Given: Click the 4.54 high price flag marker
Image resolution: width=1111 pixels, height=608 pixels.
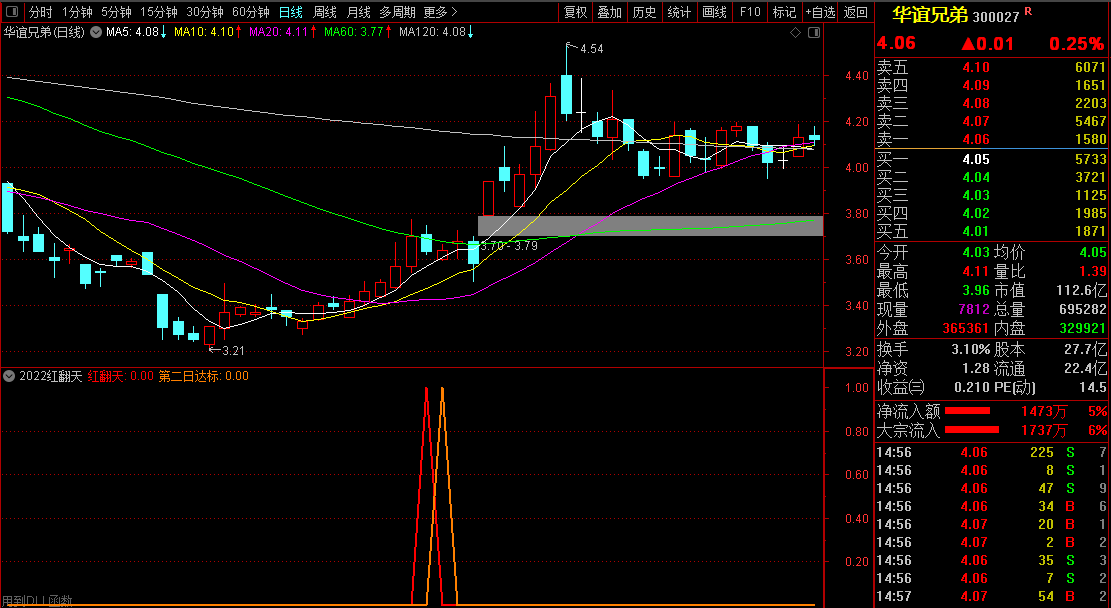Looking at the screenshot, I should point(590,48).
